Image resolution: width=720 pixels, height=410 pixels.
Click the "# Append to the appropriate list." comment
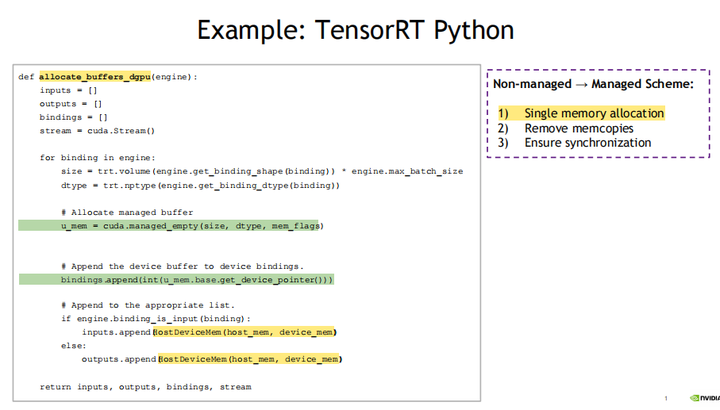click(x=147, y=305)
